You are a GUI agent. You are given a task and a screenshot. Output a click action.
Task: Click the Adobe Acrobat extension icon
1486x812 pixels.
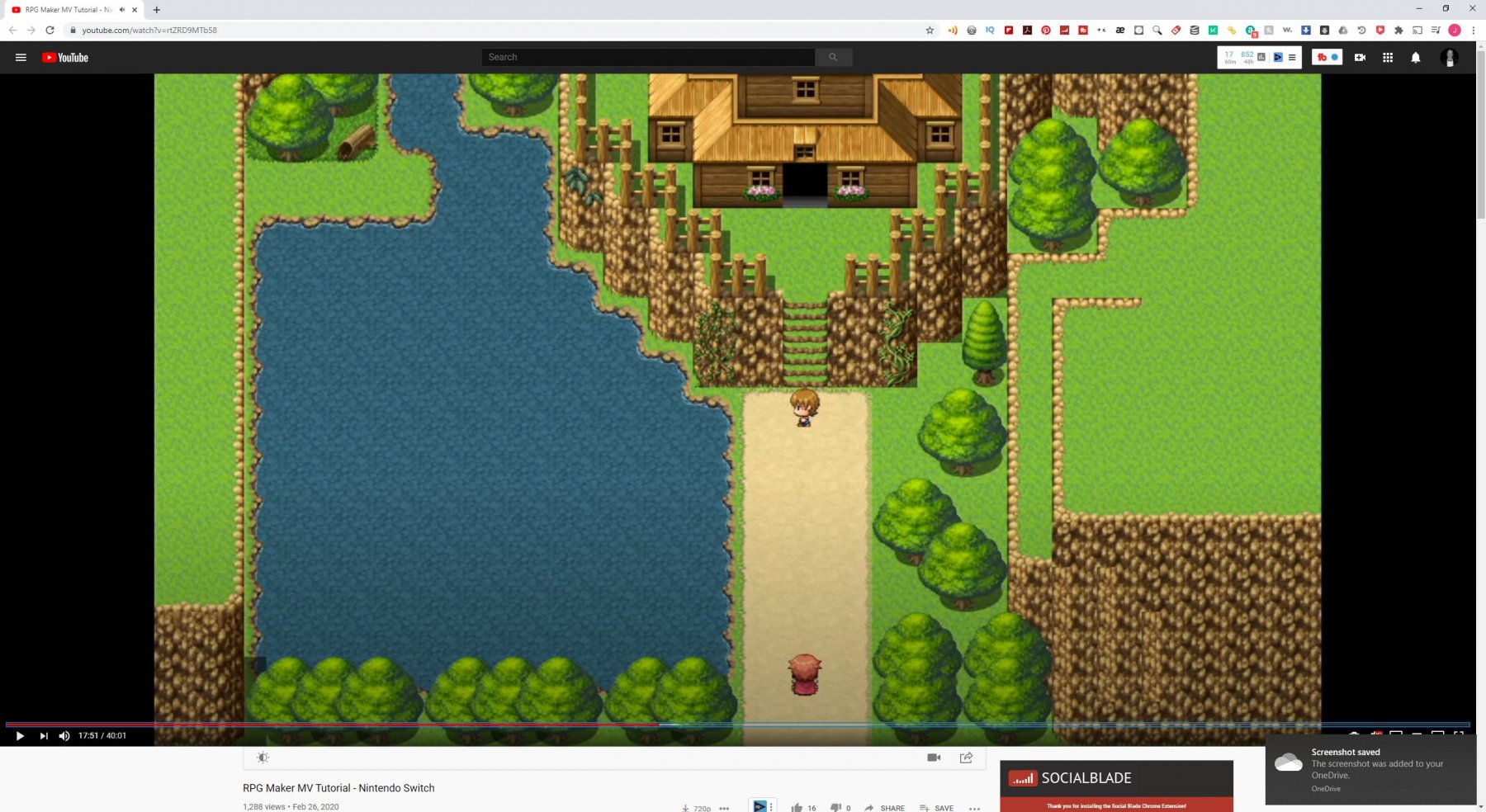(x=1027, y=30)
